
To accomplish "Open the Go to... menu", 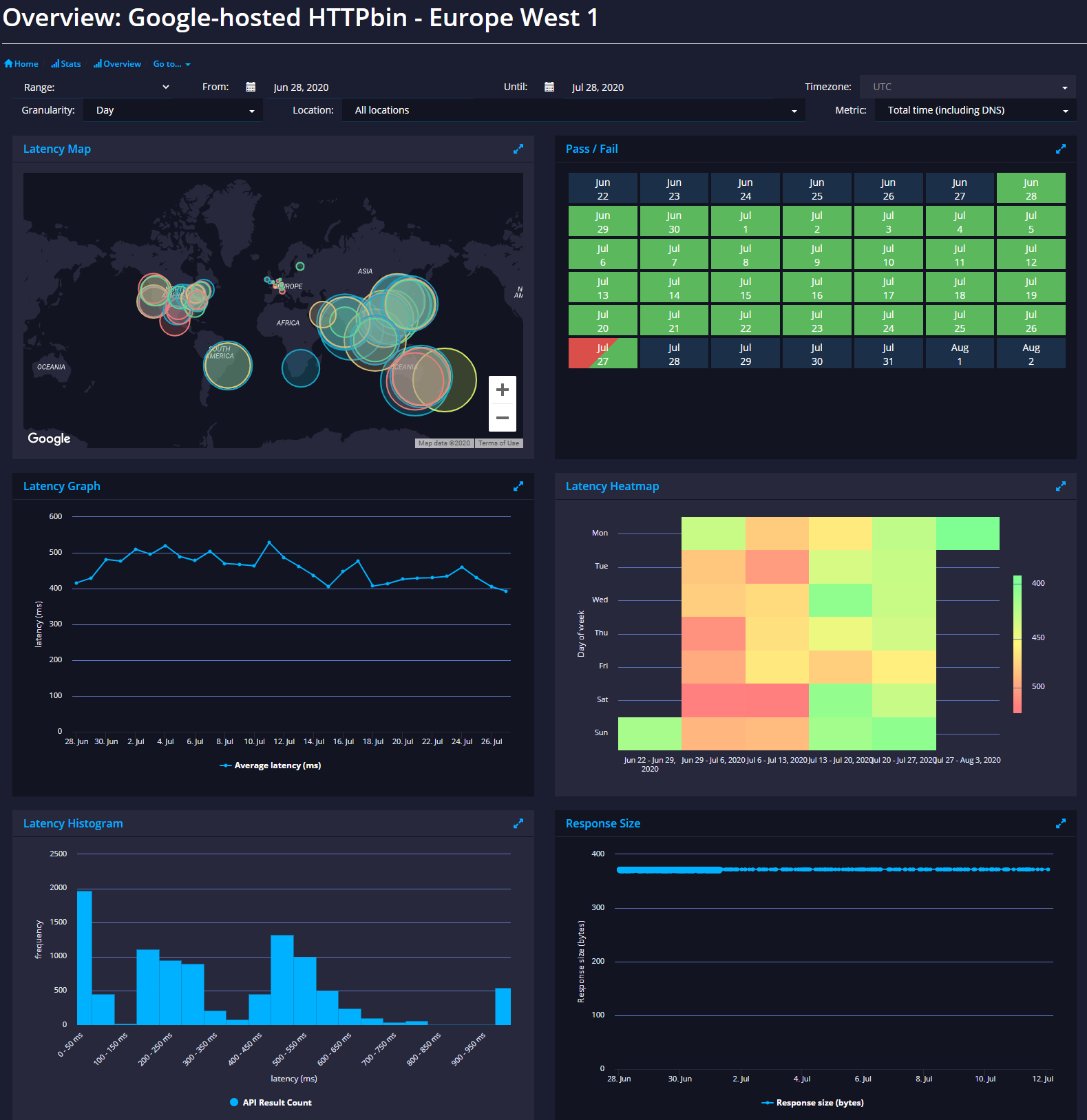I will 171,64.
